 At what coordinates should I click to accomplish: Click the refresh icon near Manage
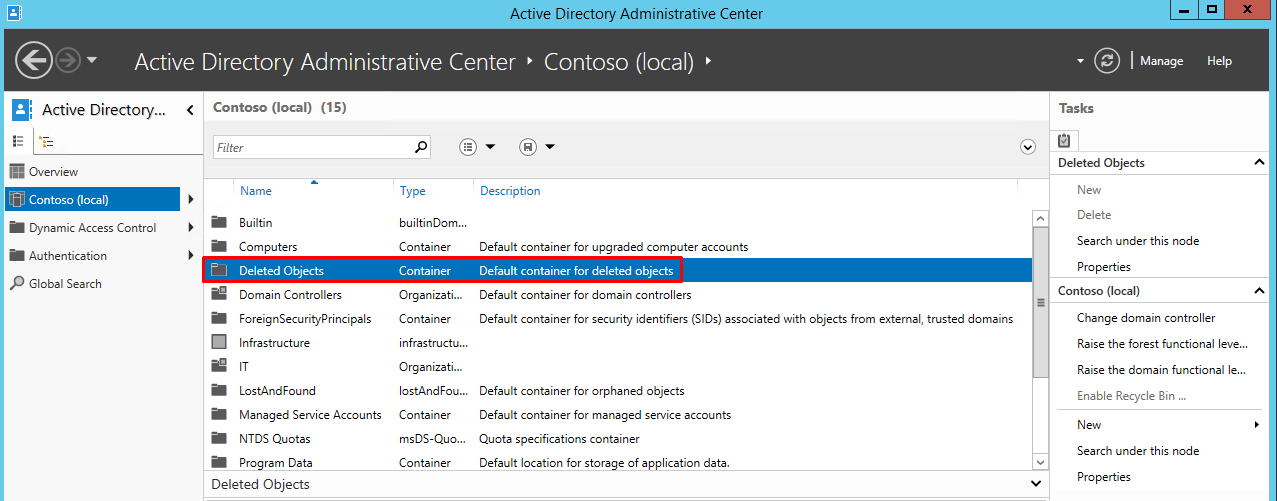point(1107,61)
